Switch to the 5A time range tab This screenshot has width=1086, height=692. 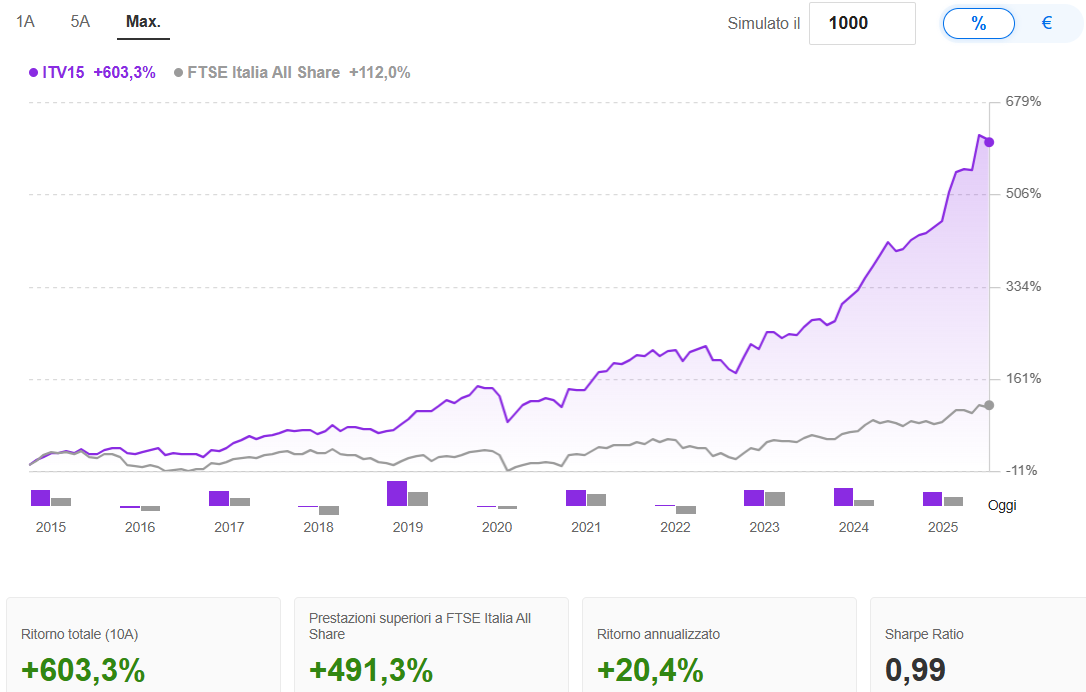80,22
